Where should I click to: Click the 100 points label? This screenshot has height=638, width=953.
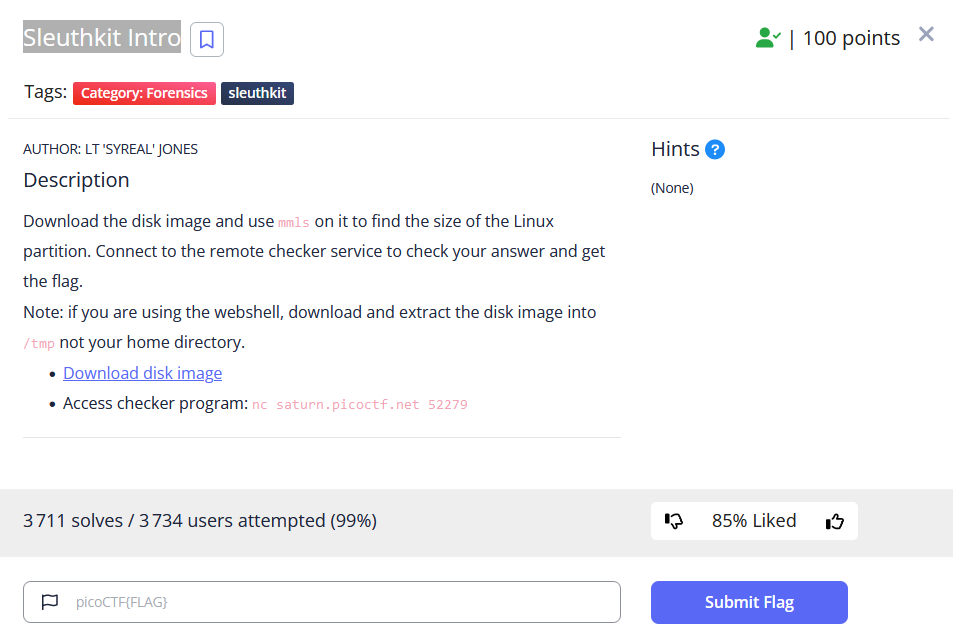click(851, 38)
